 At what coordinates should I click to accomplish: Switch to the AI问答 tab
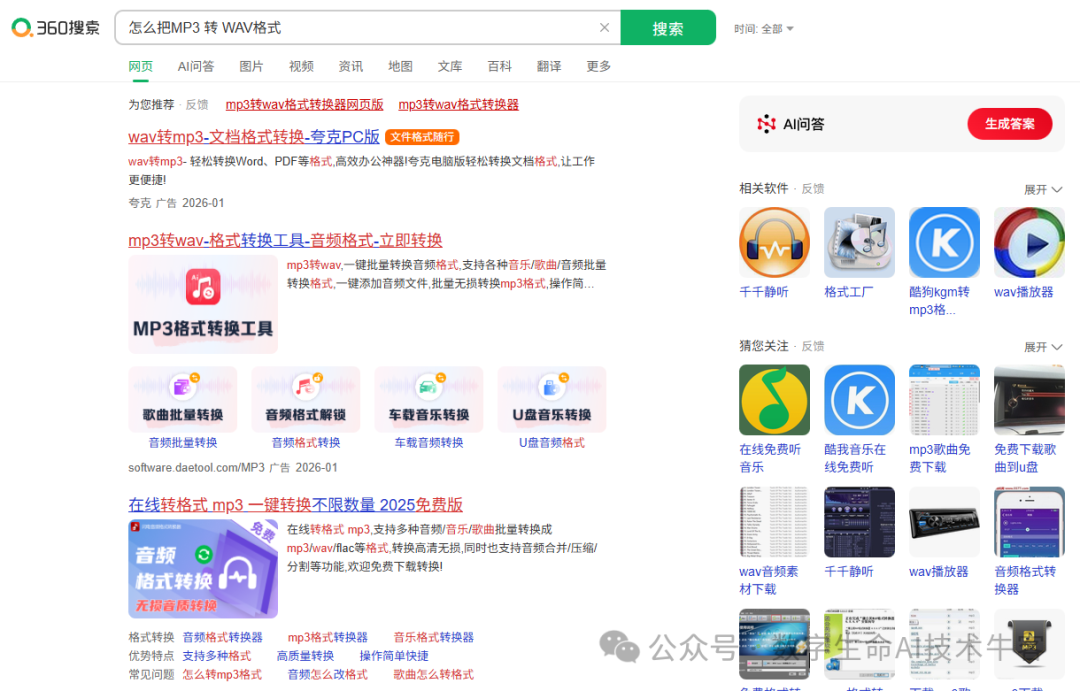tap(196, 66)
